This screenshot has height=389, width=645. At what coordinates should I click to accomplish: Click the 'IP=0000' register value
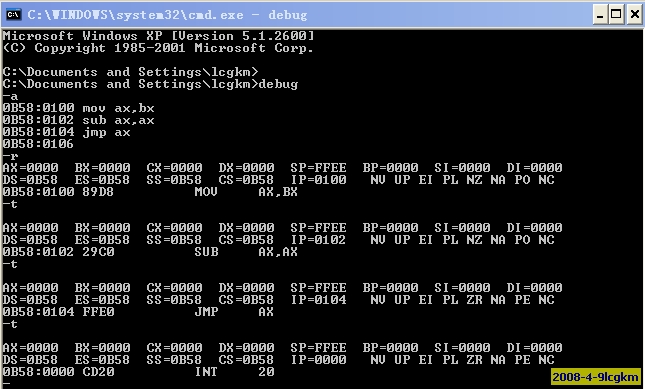click(x=318, y=360)
